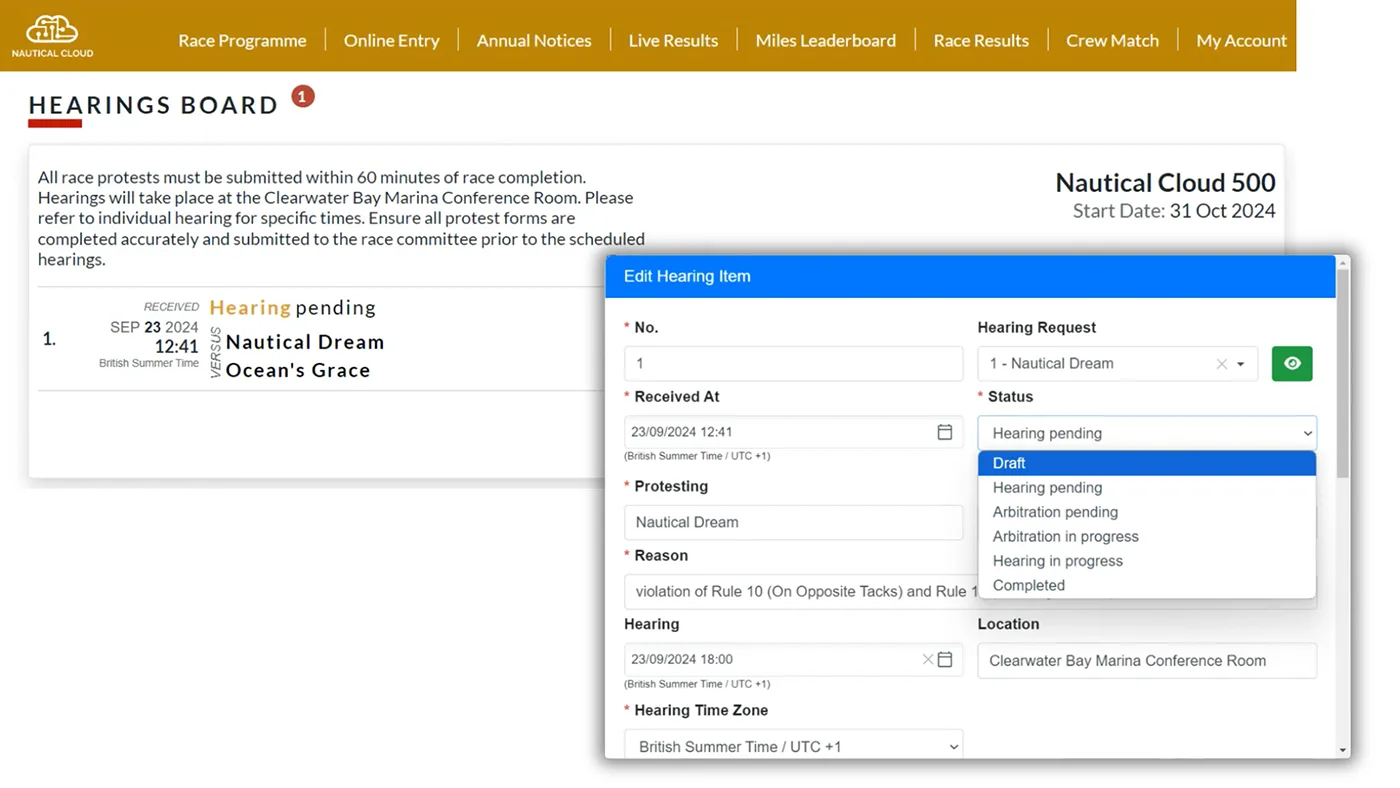Image resolution: width=1400 pixels, height=788 pixels.
Task: Open Annual Notices
Action: point(534,40)
